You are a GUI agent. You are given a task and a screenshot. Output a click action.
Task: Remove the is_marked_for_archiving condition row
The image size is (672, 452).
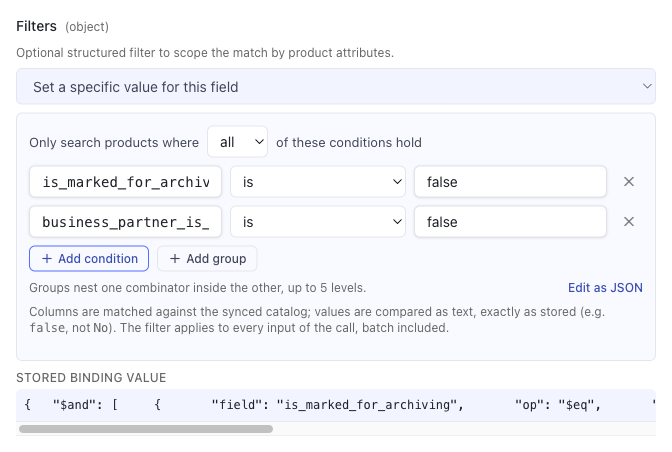(x=628, y=182)
